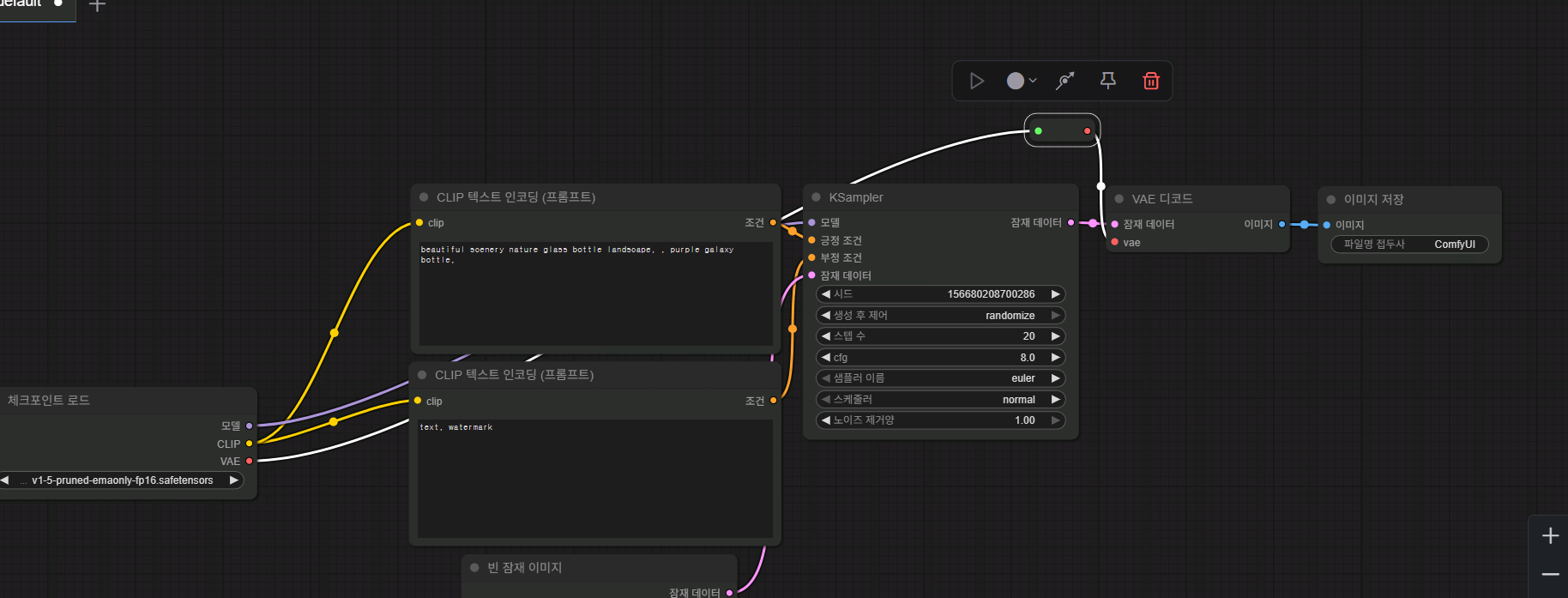Open the node color picker circle
The height and width of the screenshot is (598, 1568).
(1016, 81)
